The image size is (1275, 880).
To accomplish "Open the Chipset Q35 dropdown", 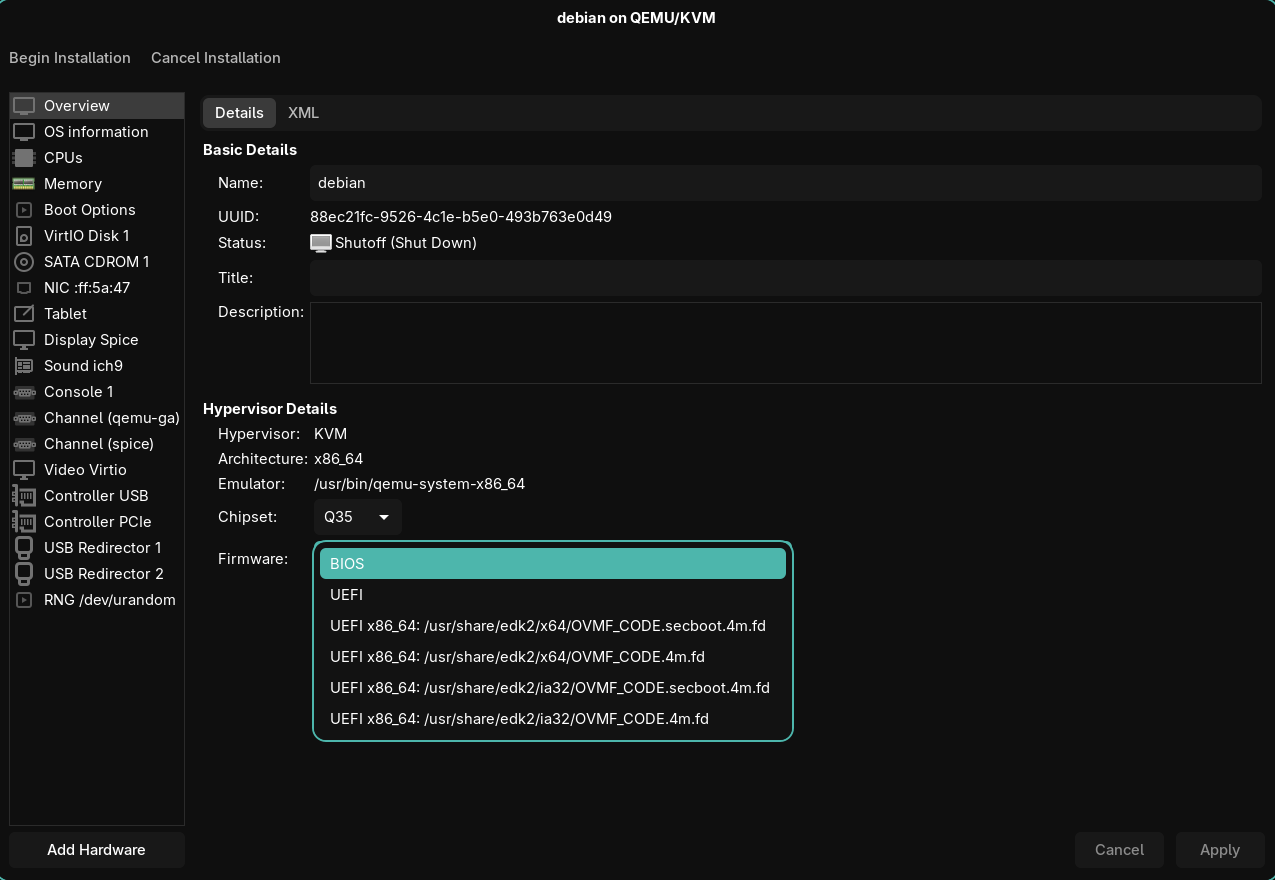I will (x=358, y=517).
